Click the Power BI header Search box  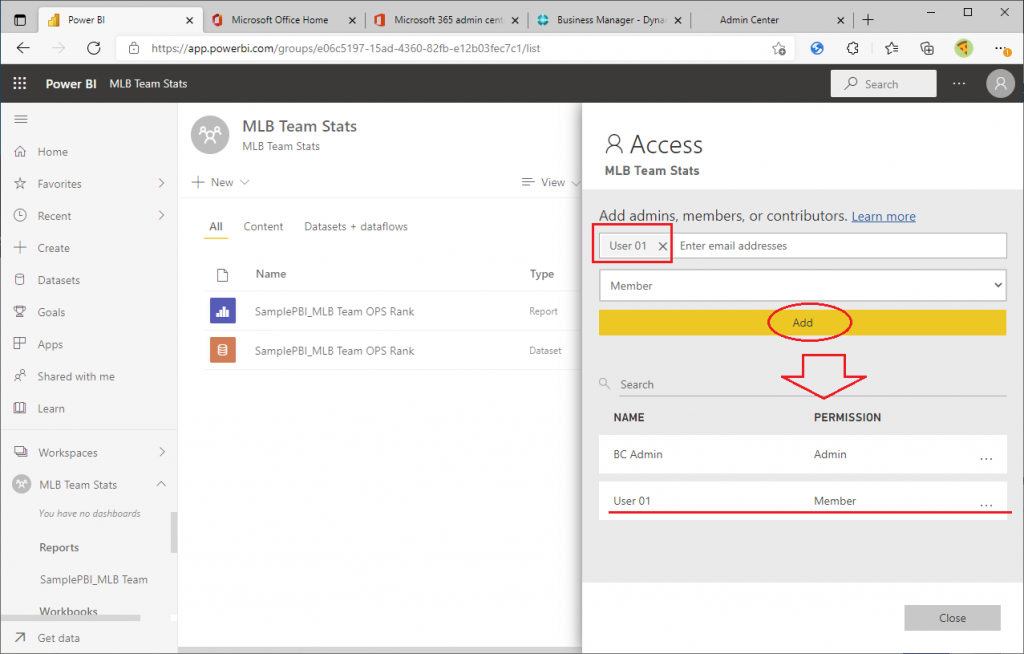click(x=883, y=84)
